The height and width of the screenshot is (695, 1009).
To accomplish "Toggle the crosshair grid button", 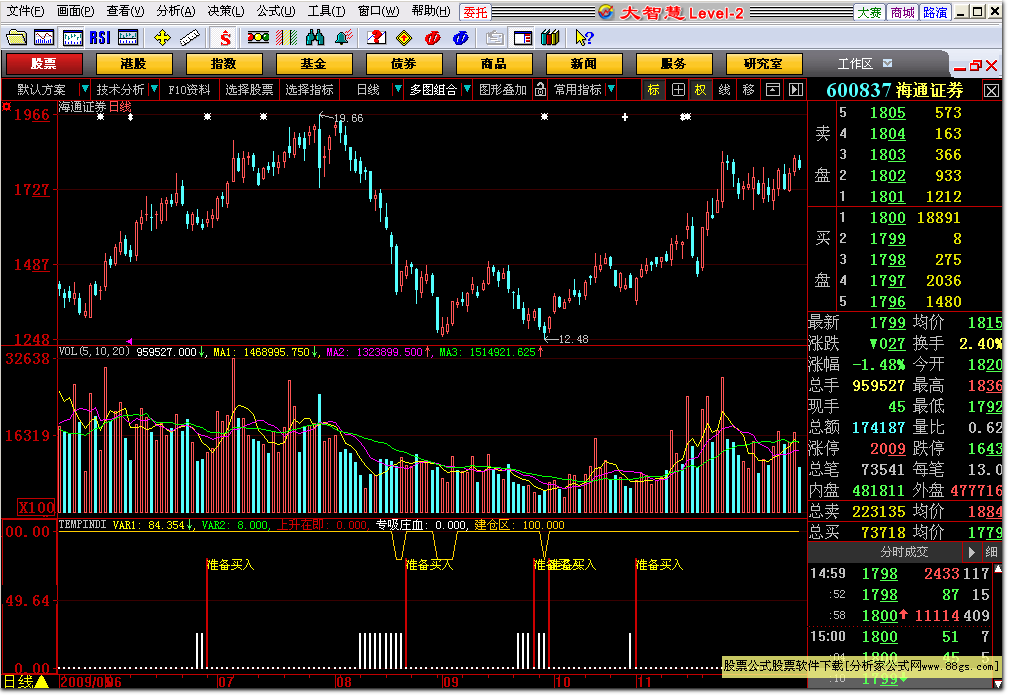I will (x=678, y=89).
